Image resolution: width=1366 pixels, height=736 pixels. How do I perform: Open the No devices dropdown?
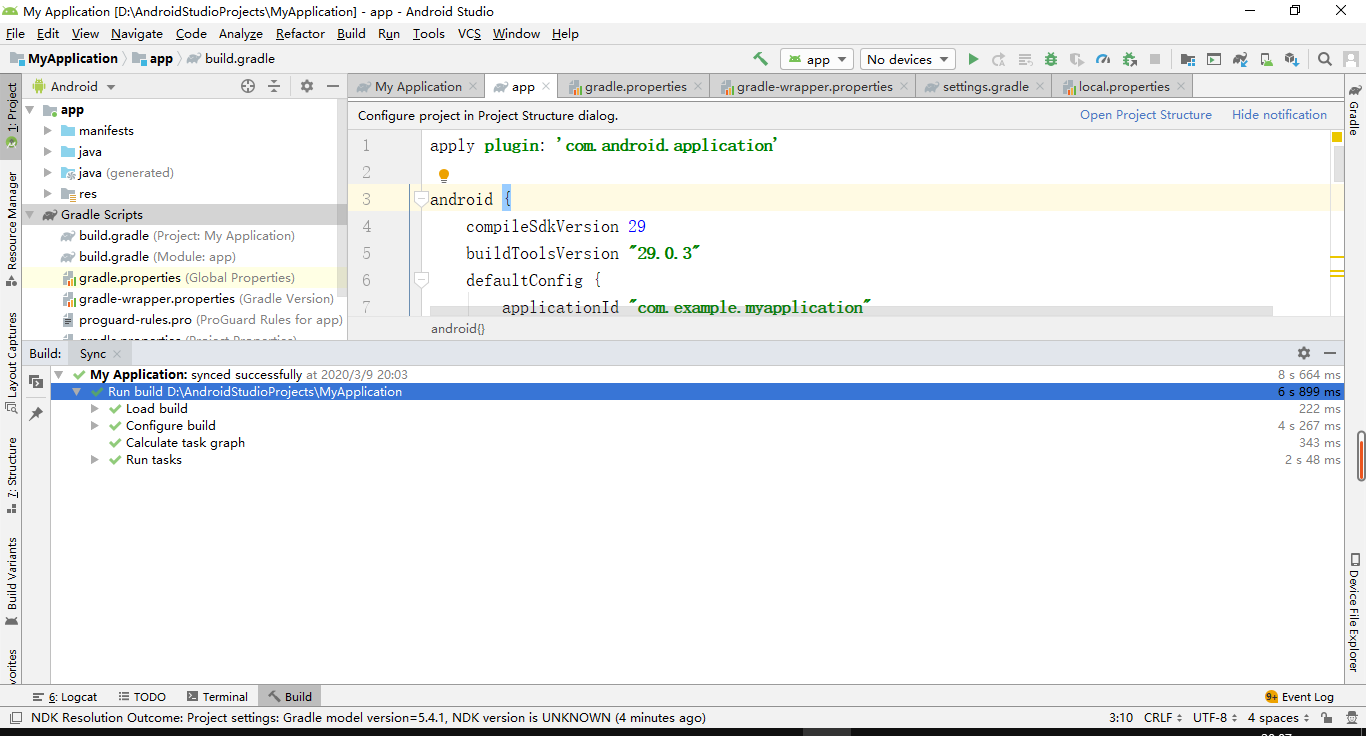tap(908, 59)
